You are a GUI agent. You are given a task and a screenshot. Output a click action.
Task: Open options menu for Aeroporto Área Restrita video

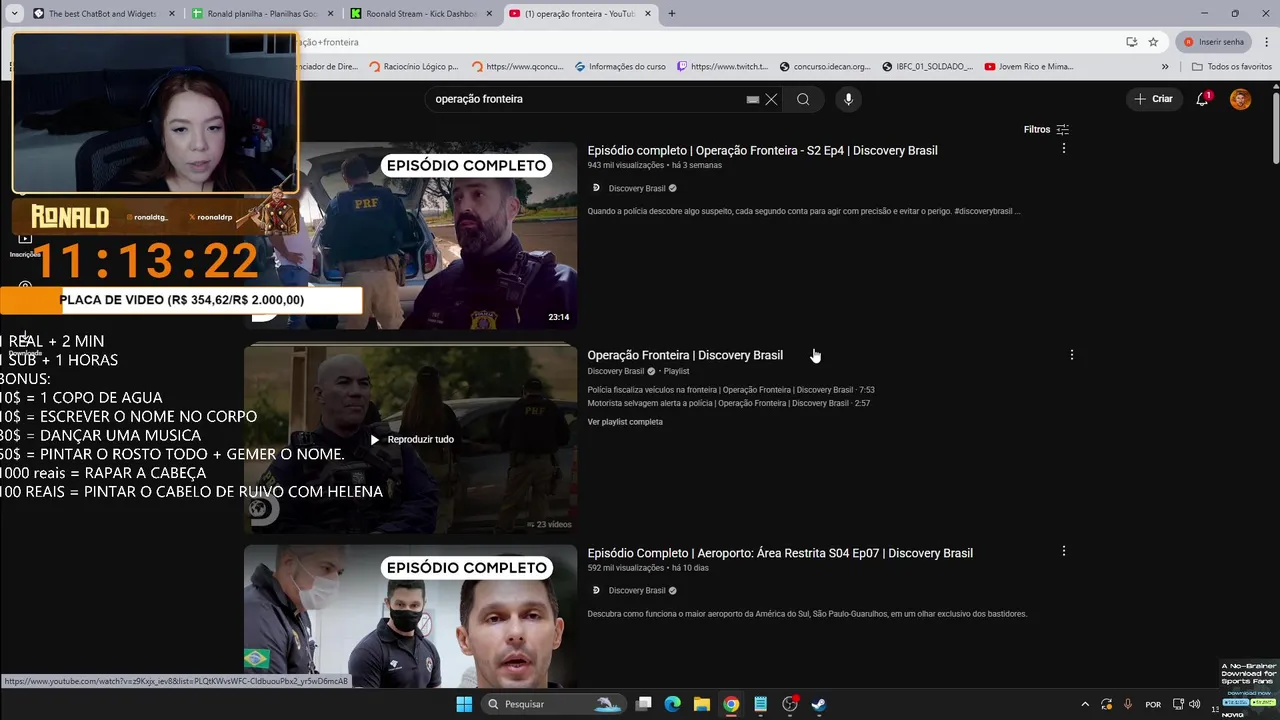click(1063, 551)
